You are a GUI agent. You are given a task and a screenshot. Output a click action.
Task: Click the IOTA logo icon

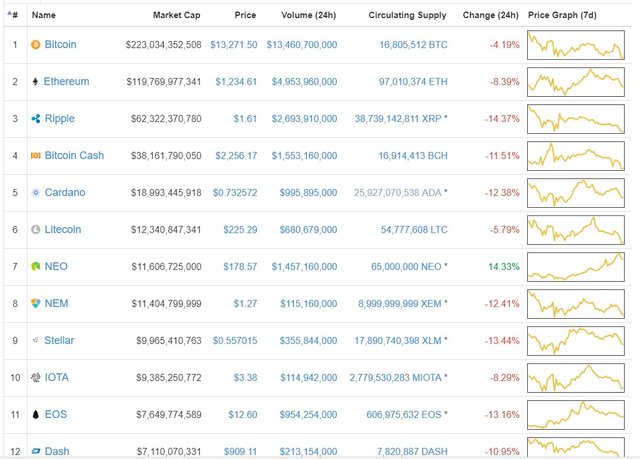(x=36, y=377)
